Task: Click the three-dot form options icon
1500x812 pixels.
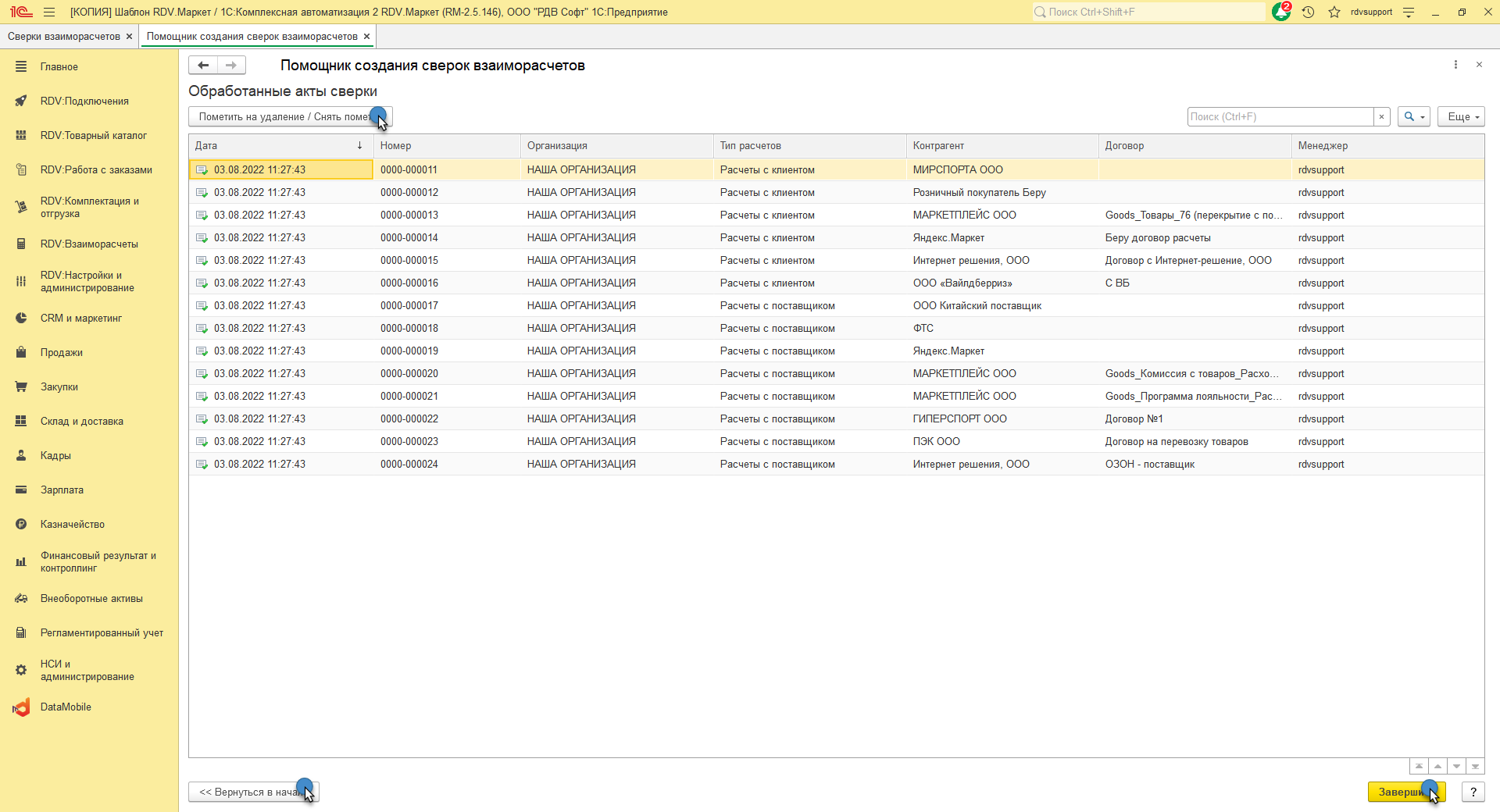Action: coord(1455,65)
